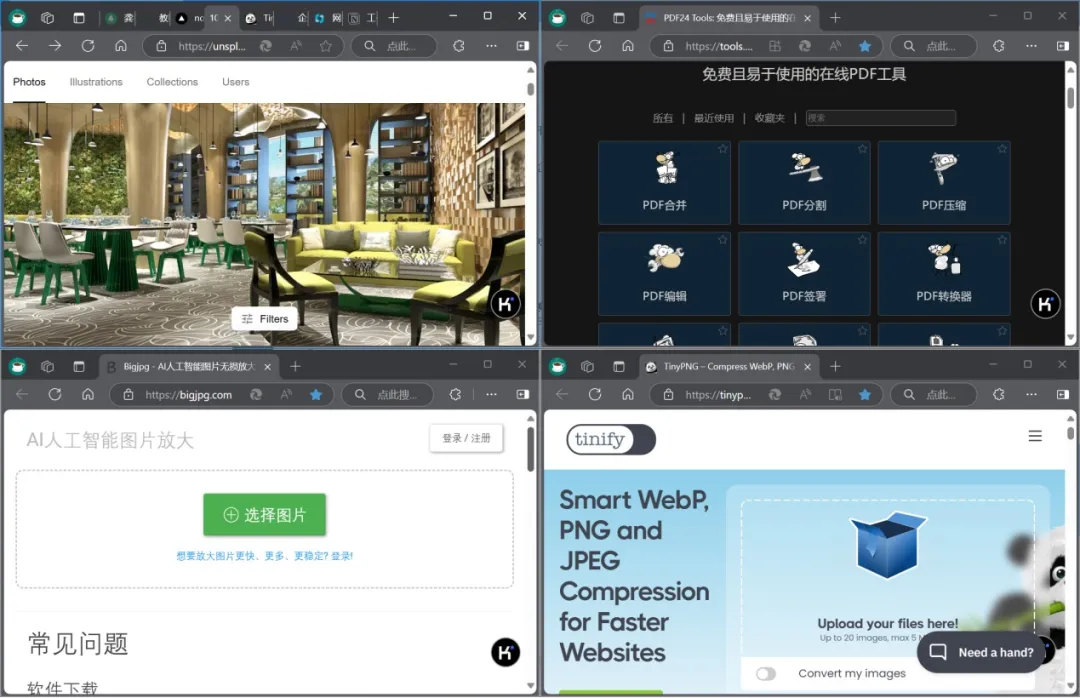This screenshot has height=698, width=1080.
Task: Click the PDF24 tools search field
Action: (880, 118)
